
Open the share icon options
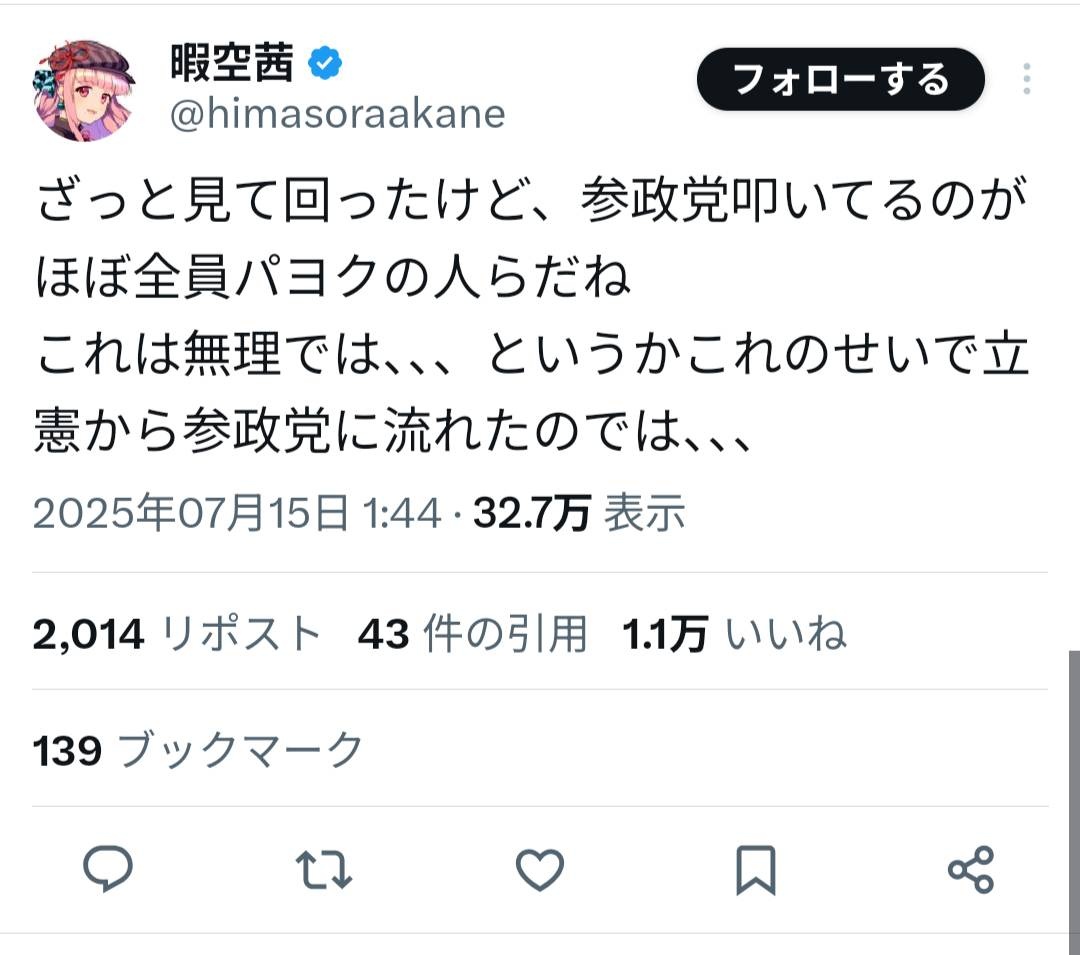[970, 869]
